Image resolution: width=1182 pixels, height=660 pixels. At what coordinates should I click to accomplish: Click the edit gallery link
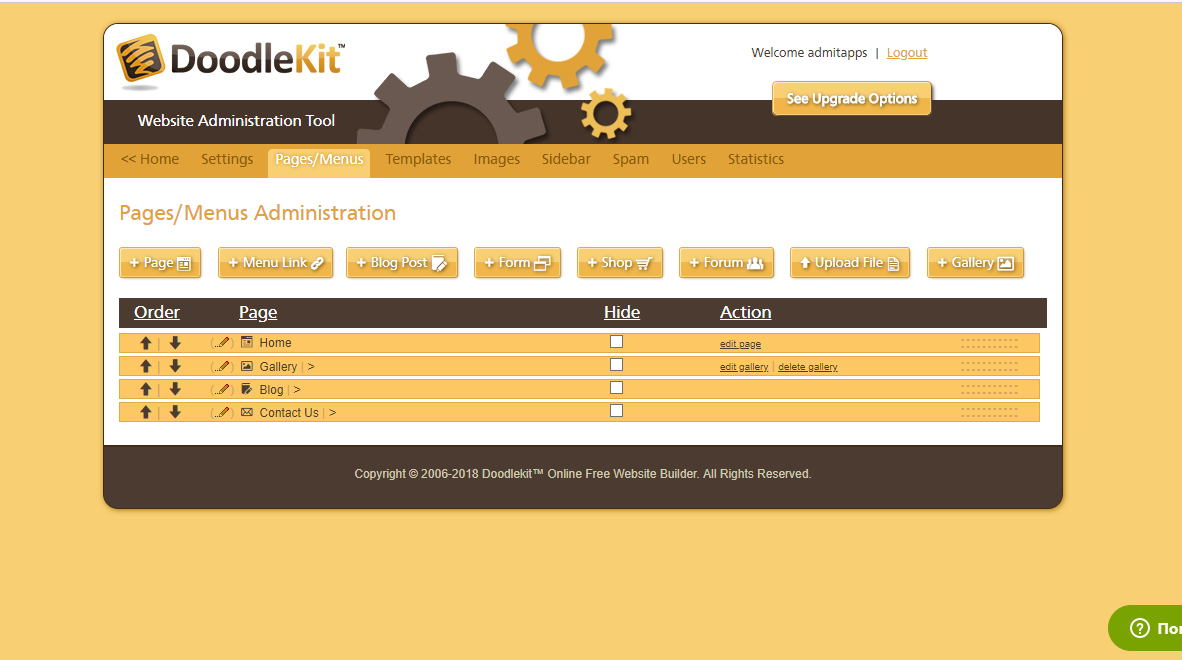[744, 367]
